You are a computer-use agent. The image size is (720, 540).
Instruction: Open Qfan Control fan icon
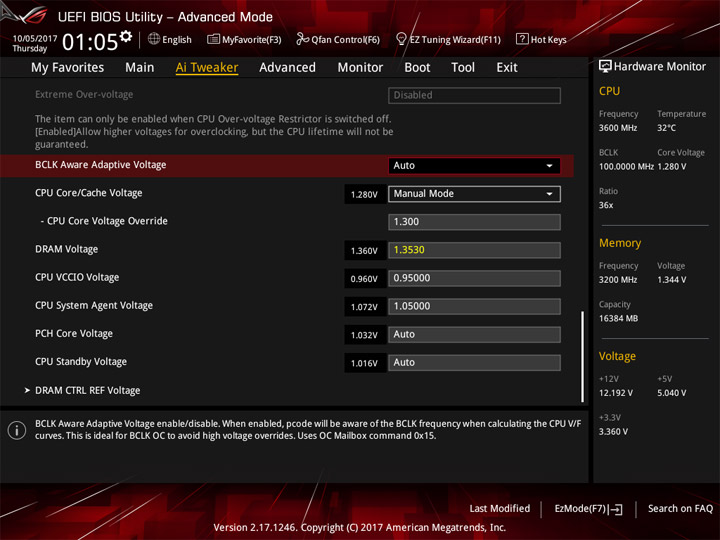[x=302, y=39]
